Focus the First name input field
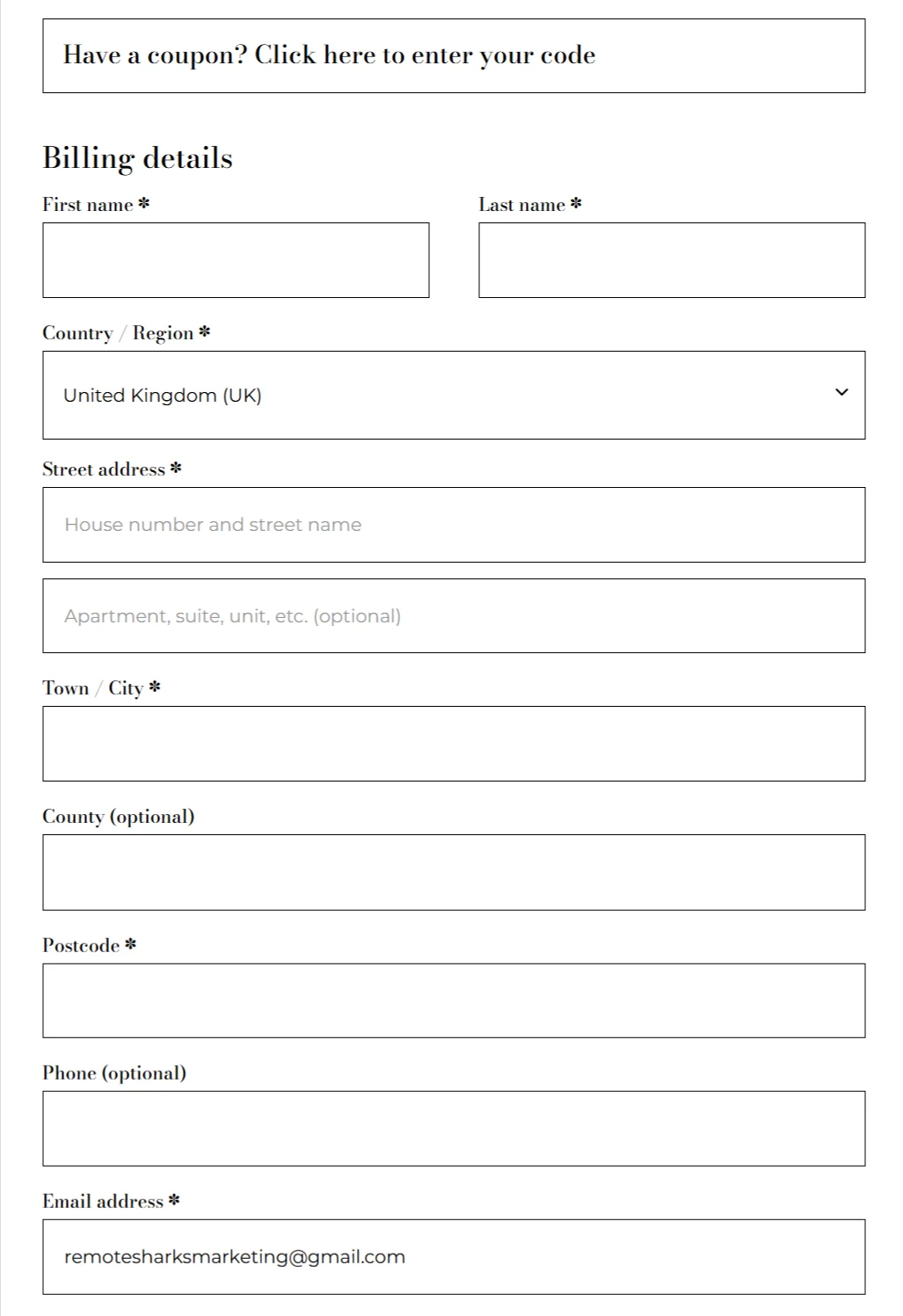This screenshot has width=903, height=1316. [236, 260]
